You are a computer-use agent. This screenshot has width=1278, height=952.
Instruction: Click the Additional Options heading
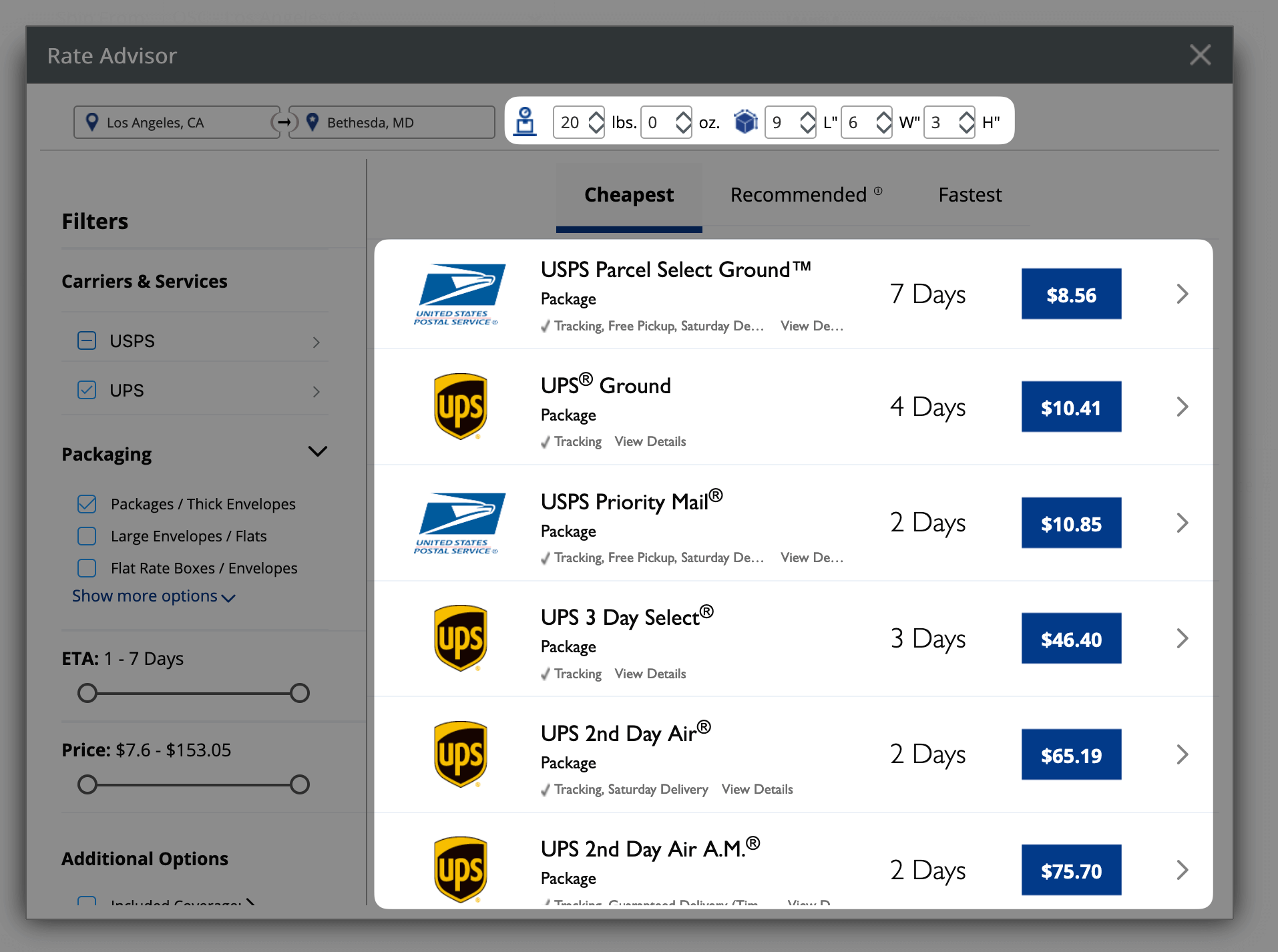[145, 859]
